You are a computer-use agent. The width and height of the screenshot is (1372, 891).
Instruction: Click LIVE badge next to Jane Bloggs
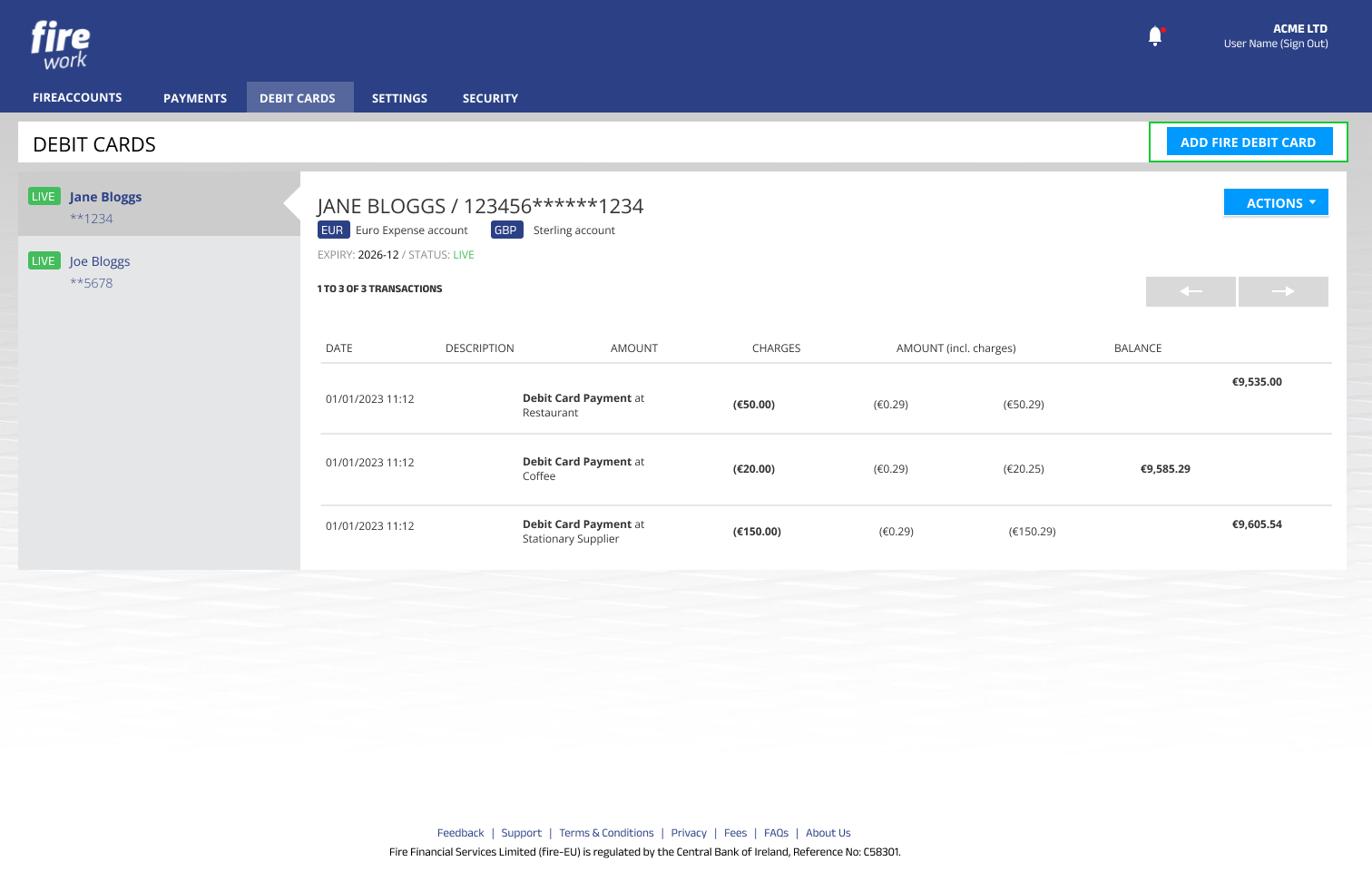[x=44, y=197]
